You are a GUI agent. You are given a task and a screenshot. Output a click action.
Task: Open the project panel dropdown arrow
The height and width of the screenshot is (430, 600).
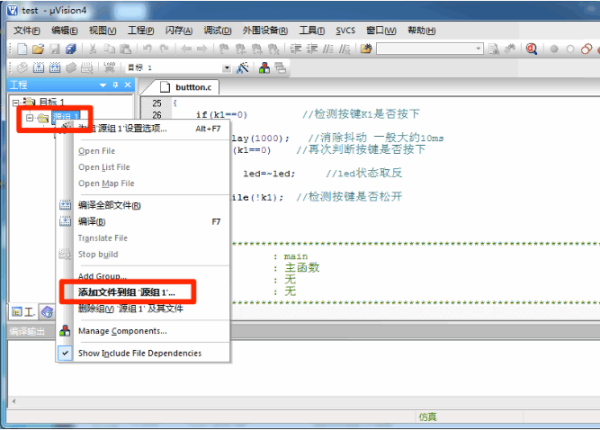(x=103, y=85)
